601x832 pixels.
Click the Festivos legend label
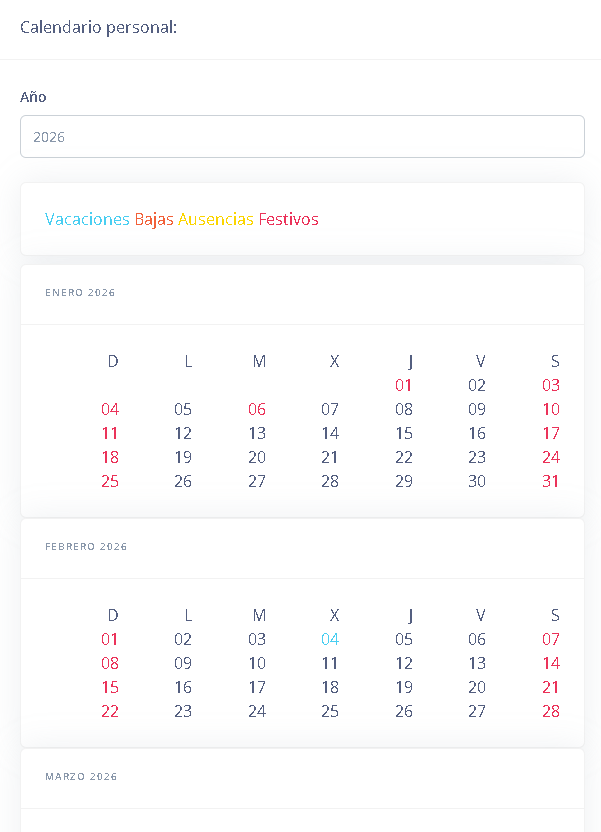[289, 219]
